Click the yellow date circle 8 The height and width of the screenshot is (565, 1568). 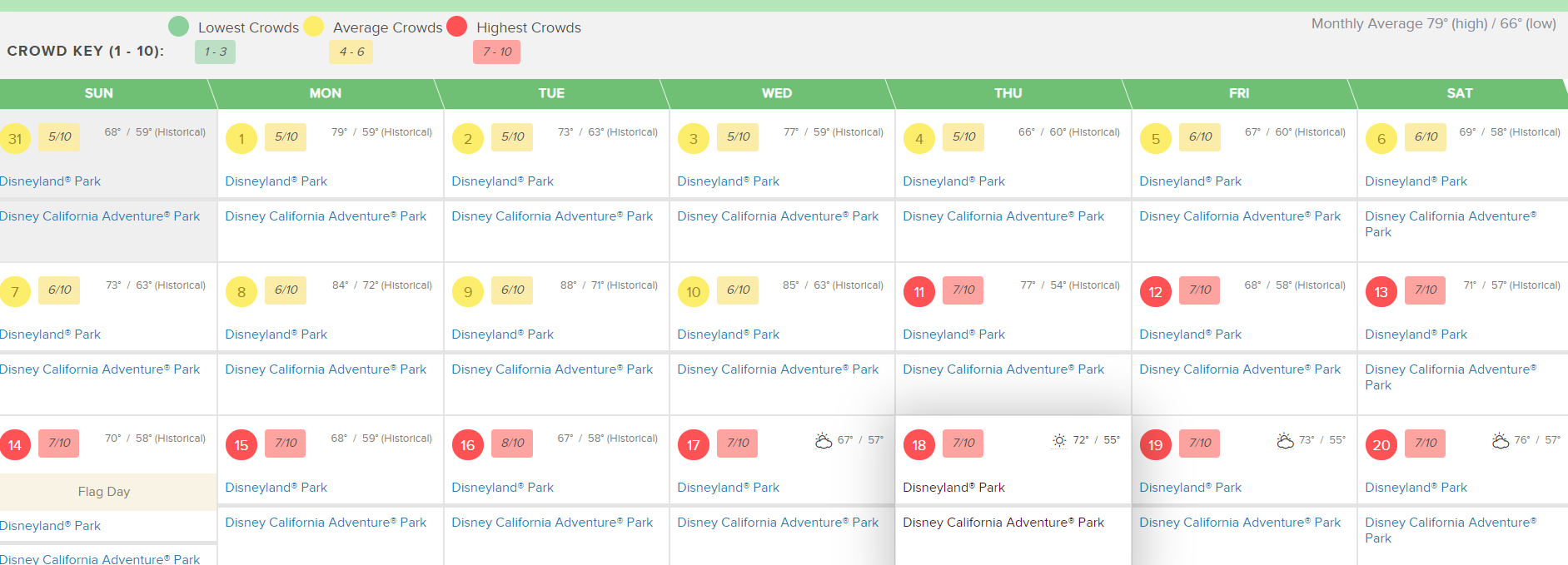pyautogui.click(x=241, y=292)
